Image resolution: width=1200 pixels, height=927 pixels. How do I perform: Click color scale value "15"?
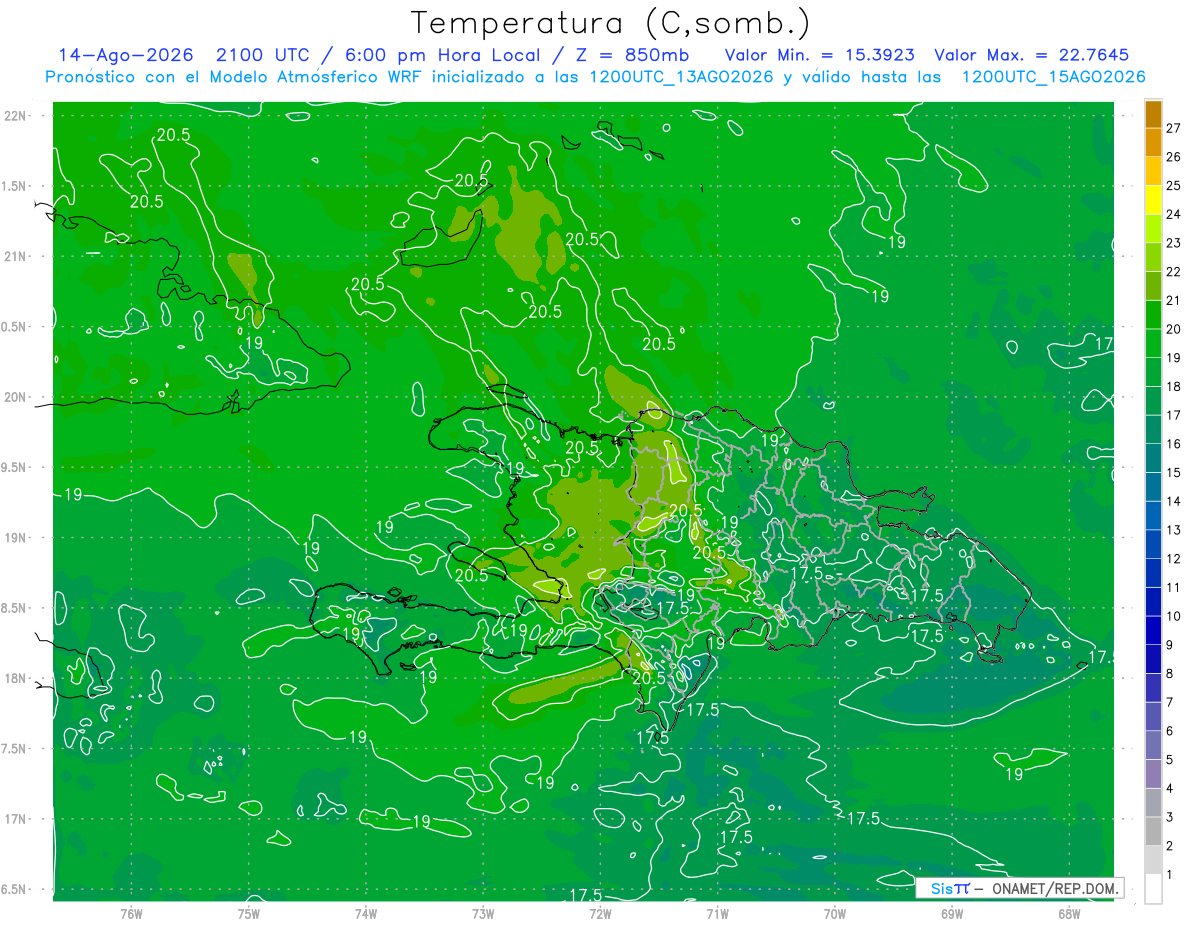1174,473
